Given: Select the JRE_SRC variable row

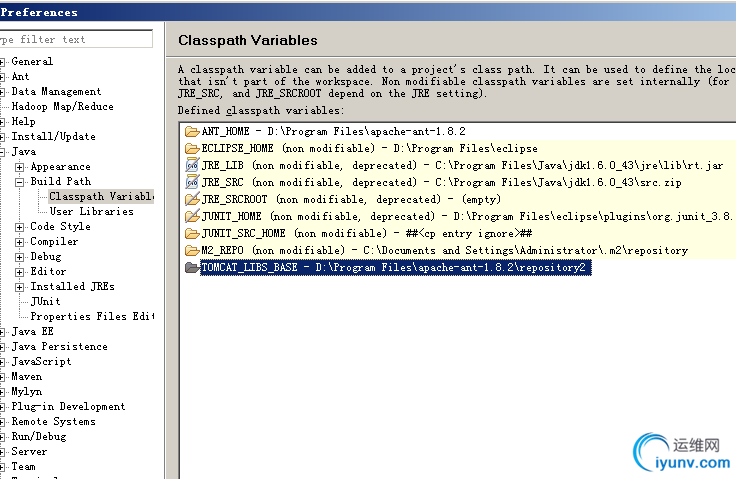Looking at the screenshot, I should 433,182.
